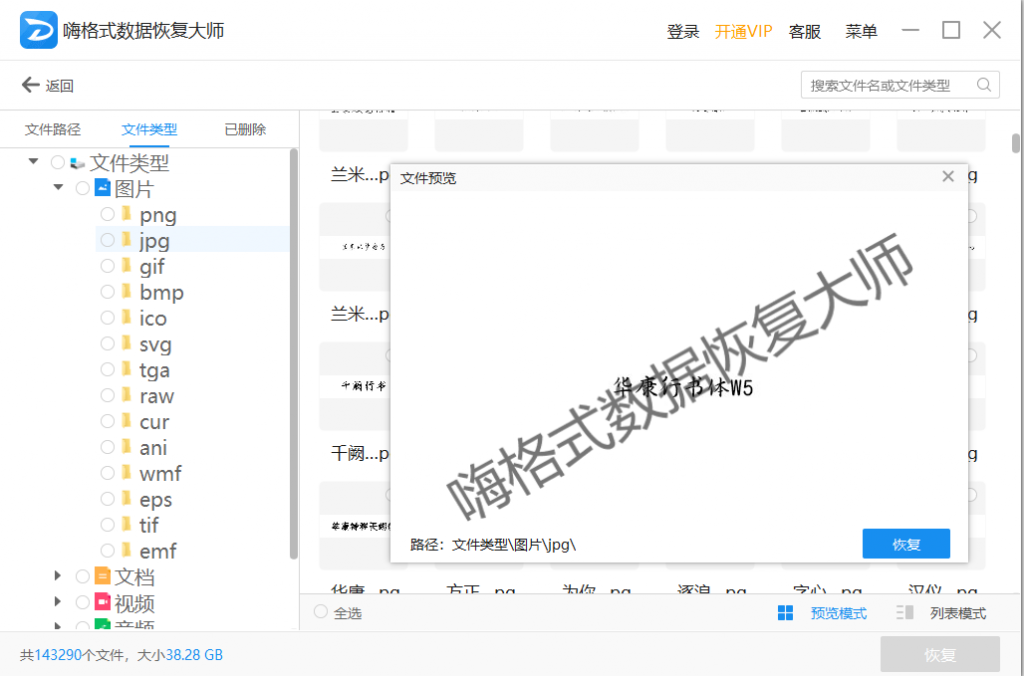Click 开通VIP link
This screenshot has height=676, width=1024.
[743, 31]
